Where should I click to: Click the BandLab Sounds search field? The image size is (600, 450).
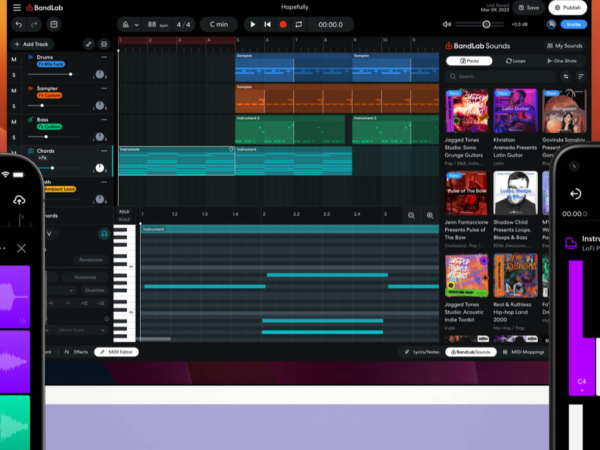pos(501,77)
